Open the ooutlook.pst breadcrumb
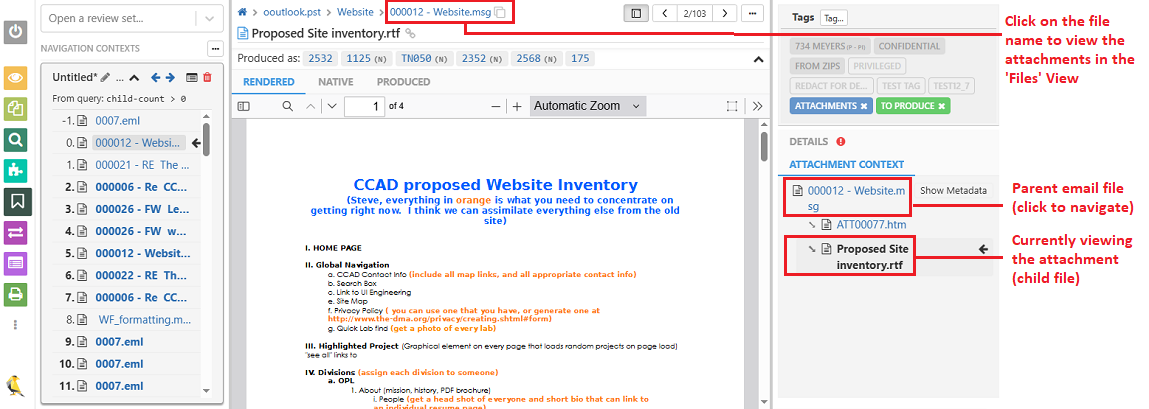Viewport: 1149px width, 409px height. [294, 12]
